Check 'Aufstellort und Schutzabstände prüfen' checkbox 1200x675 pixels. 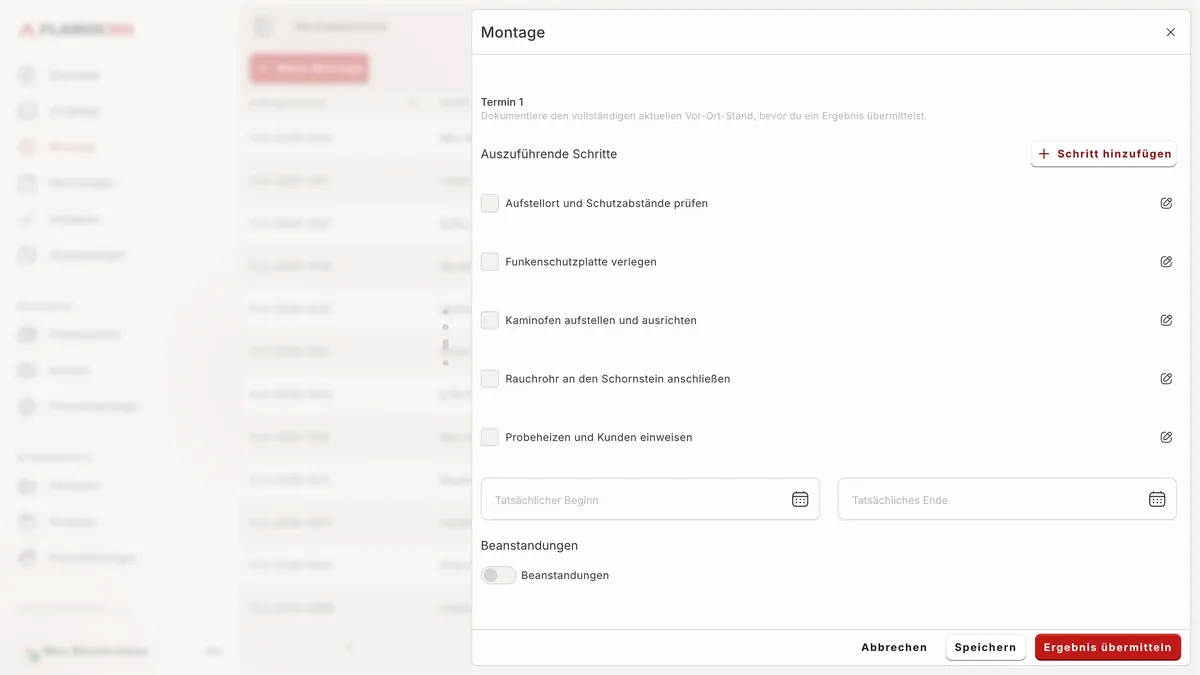pos(490,203)
